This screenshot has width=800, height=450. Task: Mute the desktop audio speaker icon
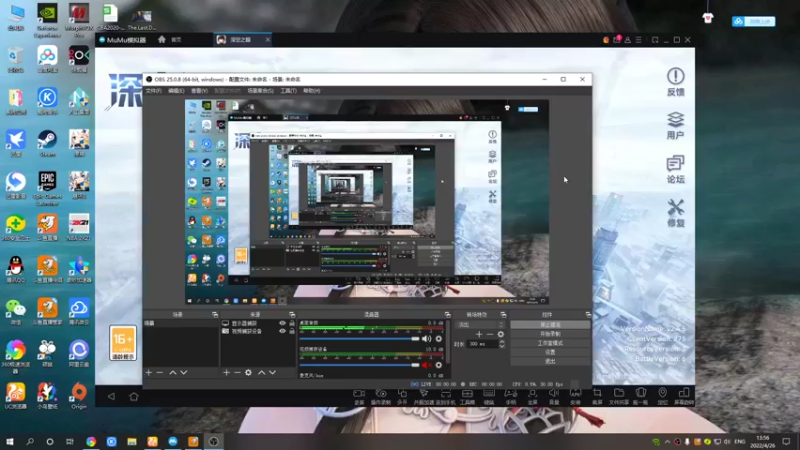[427, 339]
